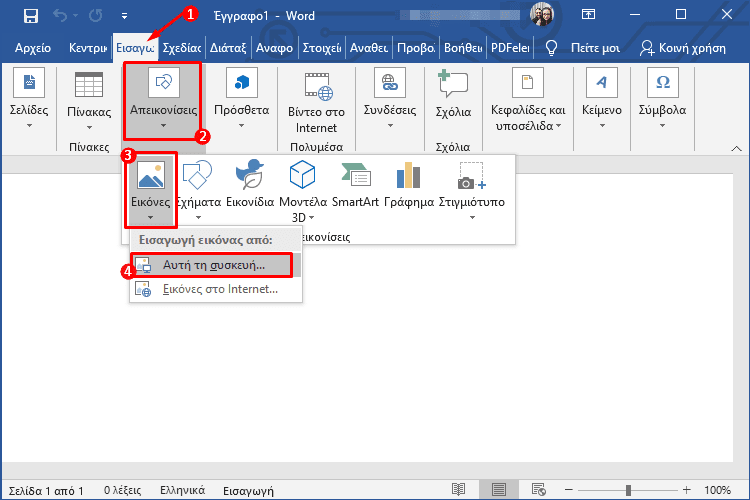750x500 pixels.
Task: Open the Απεικονίσεις group dropdown
Action: [163, 100]
